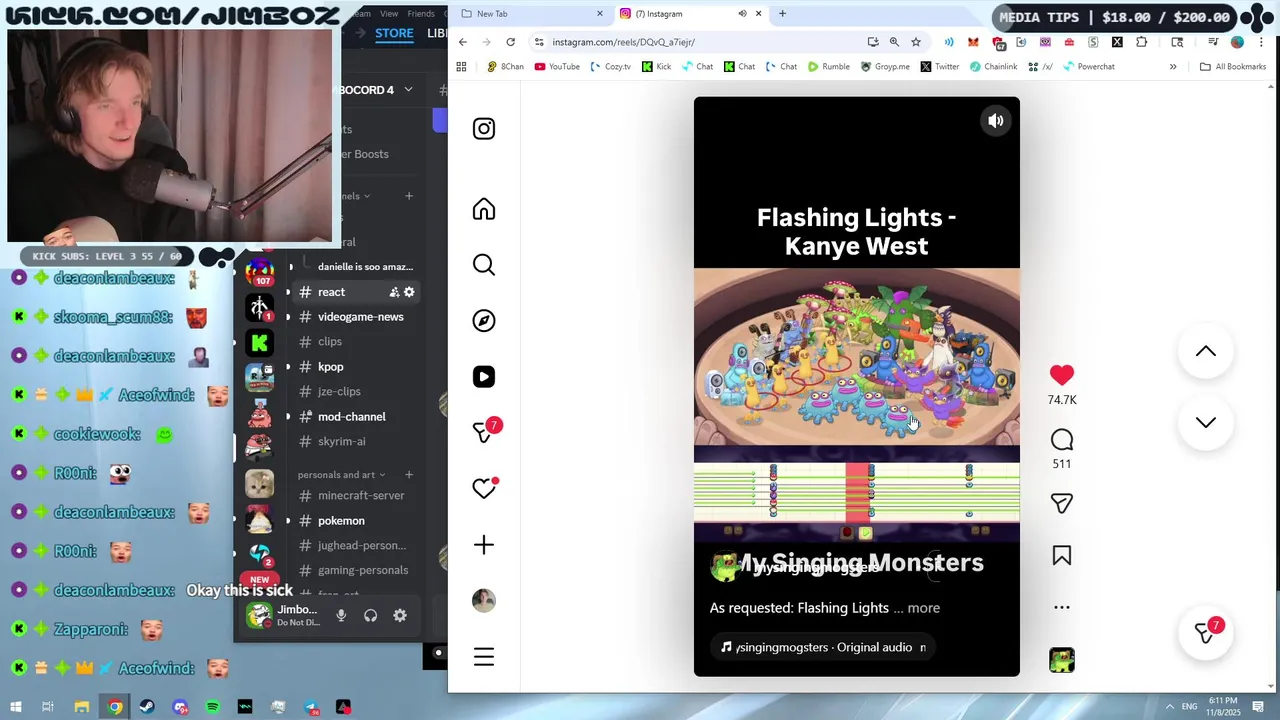1280x720 pixels.
Task: Open Steam View menu
Action: pyautogui.click(x=389, y=14)
